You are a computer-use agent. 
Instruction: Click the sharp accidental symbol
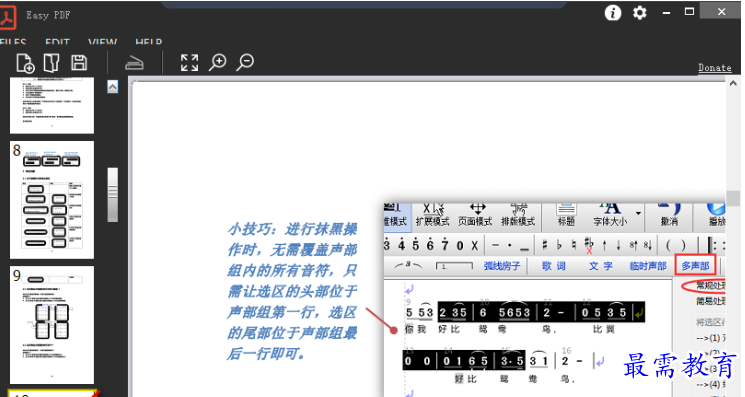point(544,245)
